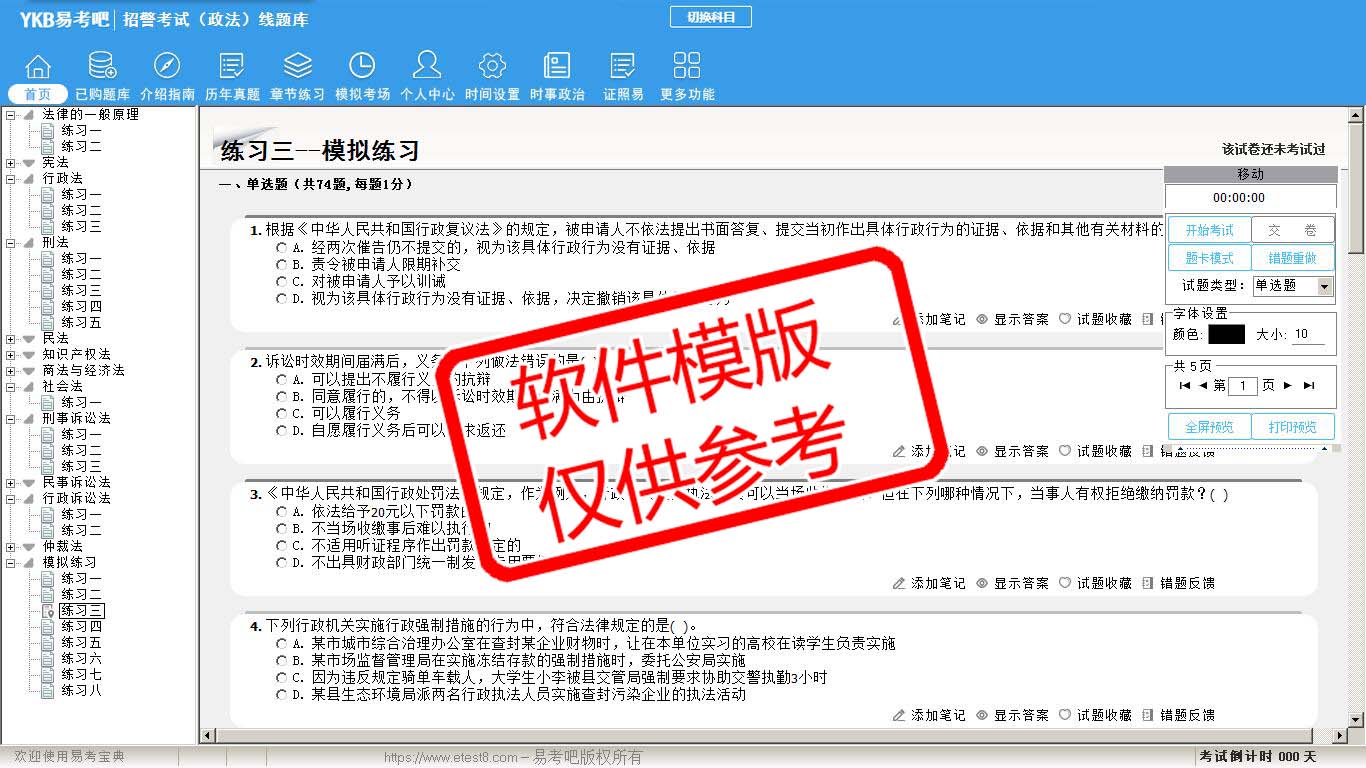Select option C for question 2
This screenshot has height=768, width=1366.
tap(282, 413)
